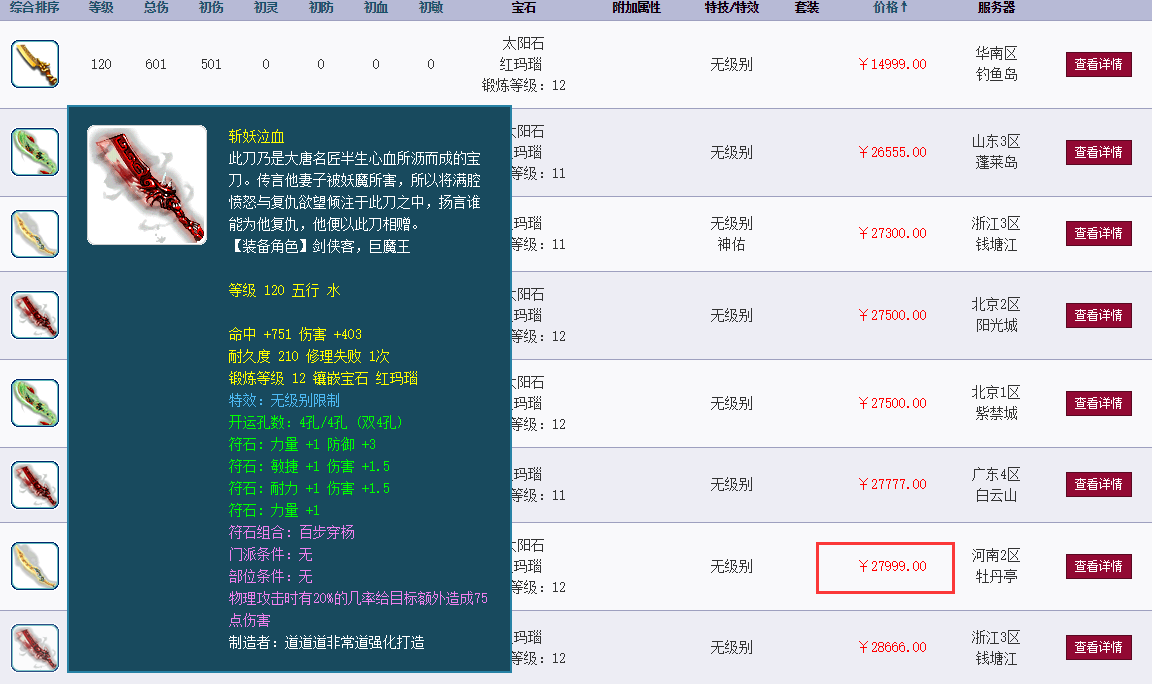Screen dimensions: 1152x684
Task: Click the golden dagger icon in the first row
Action: 34,63
